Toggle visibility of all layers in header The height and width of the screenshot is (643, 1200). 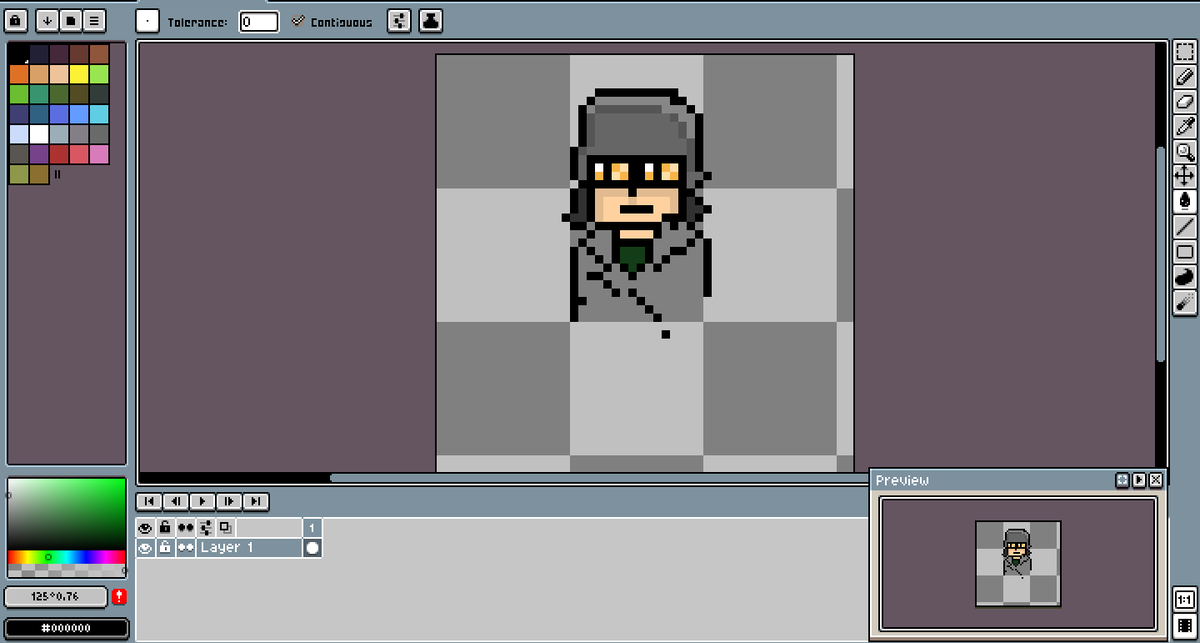tap(146, 527)
